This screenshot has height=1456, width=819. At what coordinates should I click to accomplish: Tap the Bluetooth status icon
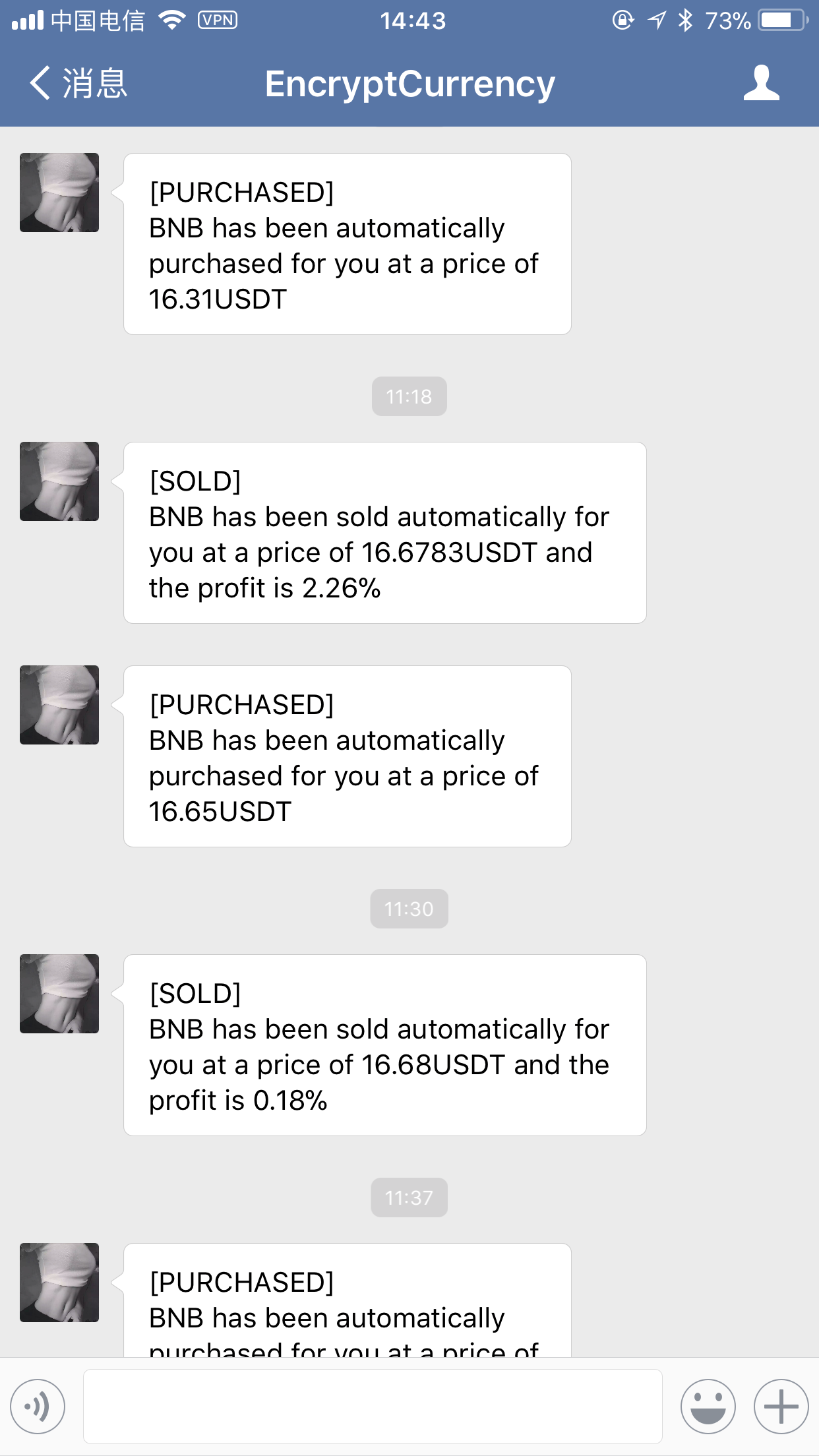click(x=686, y=20)
